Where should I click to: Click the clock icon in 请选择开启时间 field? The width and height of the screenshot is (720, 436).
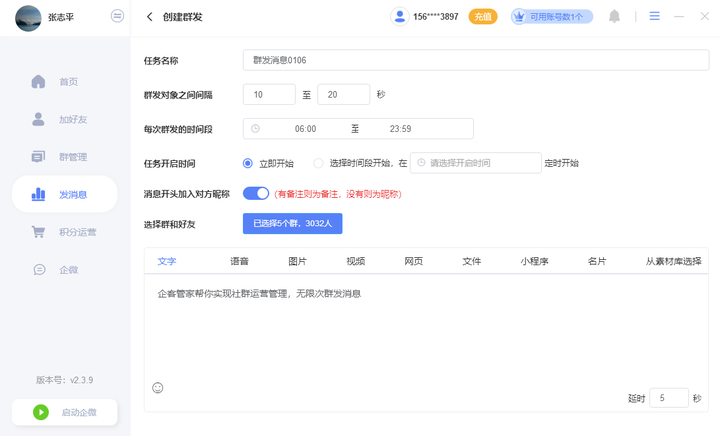click(x=421, y=162)
